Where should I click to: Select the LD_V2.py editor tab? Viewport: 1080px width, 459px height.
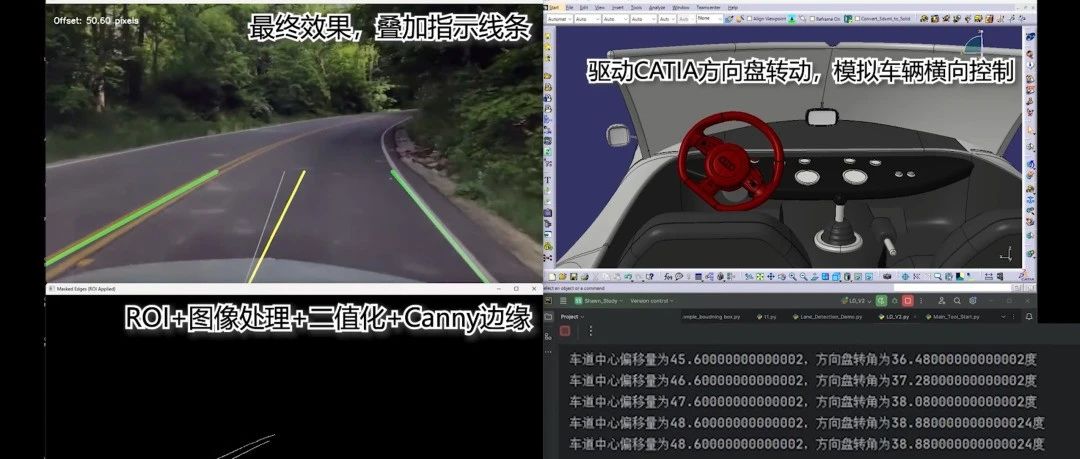pos(894,317)
